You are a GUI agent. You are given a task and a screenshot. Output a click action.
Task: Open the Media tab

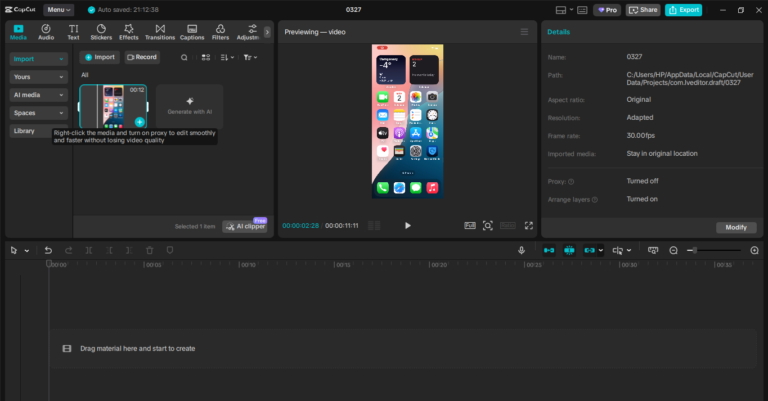click(18, 32)
